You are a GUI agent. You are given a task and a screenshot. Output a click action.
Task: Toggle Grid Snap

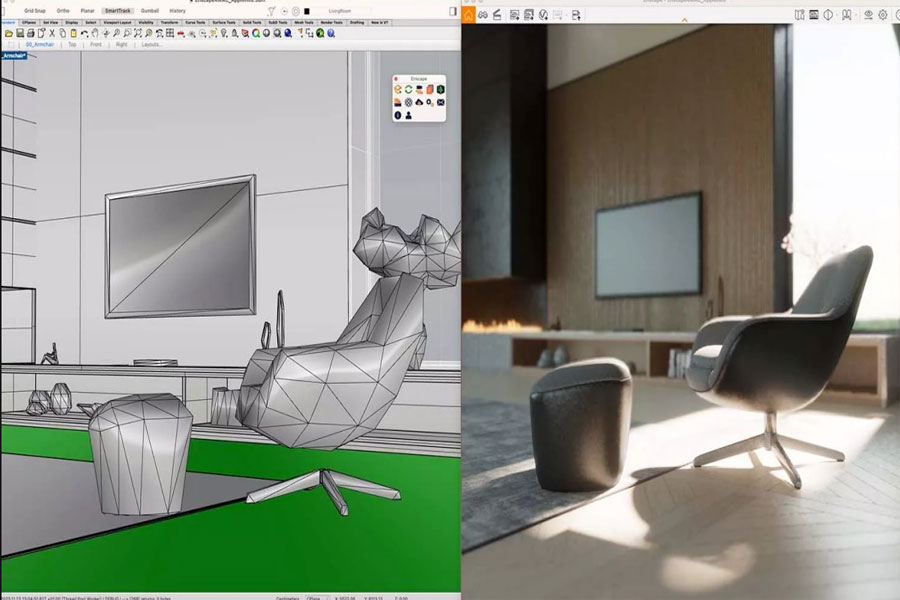pos(34,11)
